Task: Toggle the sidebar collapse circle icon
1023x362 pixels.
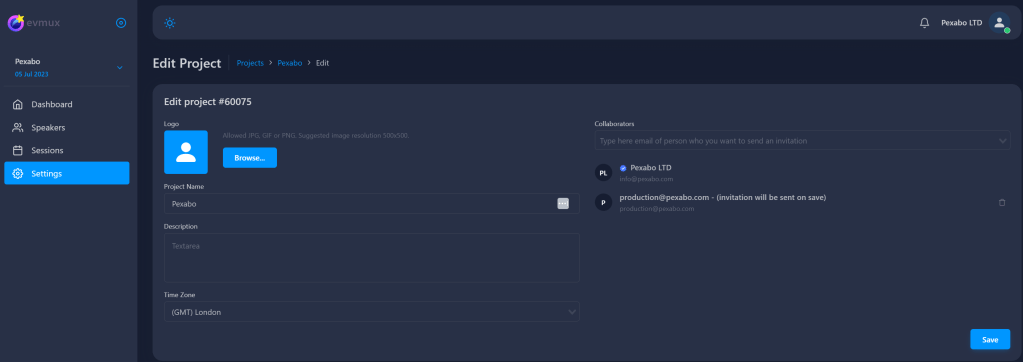Action: coord(121,23)
